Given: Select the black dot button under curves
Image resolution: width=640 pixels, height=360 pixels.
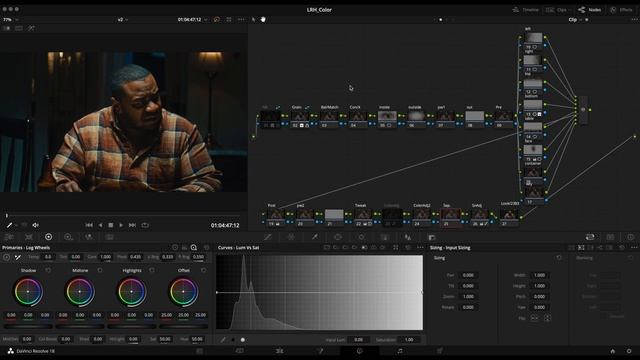Looking at the screenshot, I should (233, 340).
